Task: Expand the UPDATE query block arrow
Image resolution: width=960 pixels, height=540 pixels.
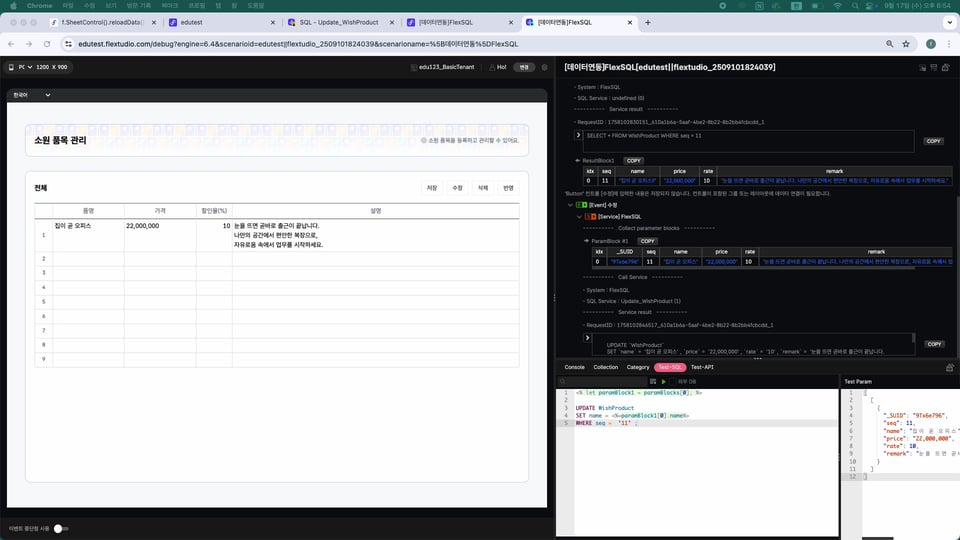Action: click(587, 338)
